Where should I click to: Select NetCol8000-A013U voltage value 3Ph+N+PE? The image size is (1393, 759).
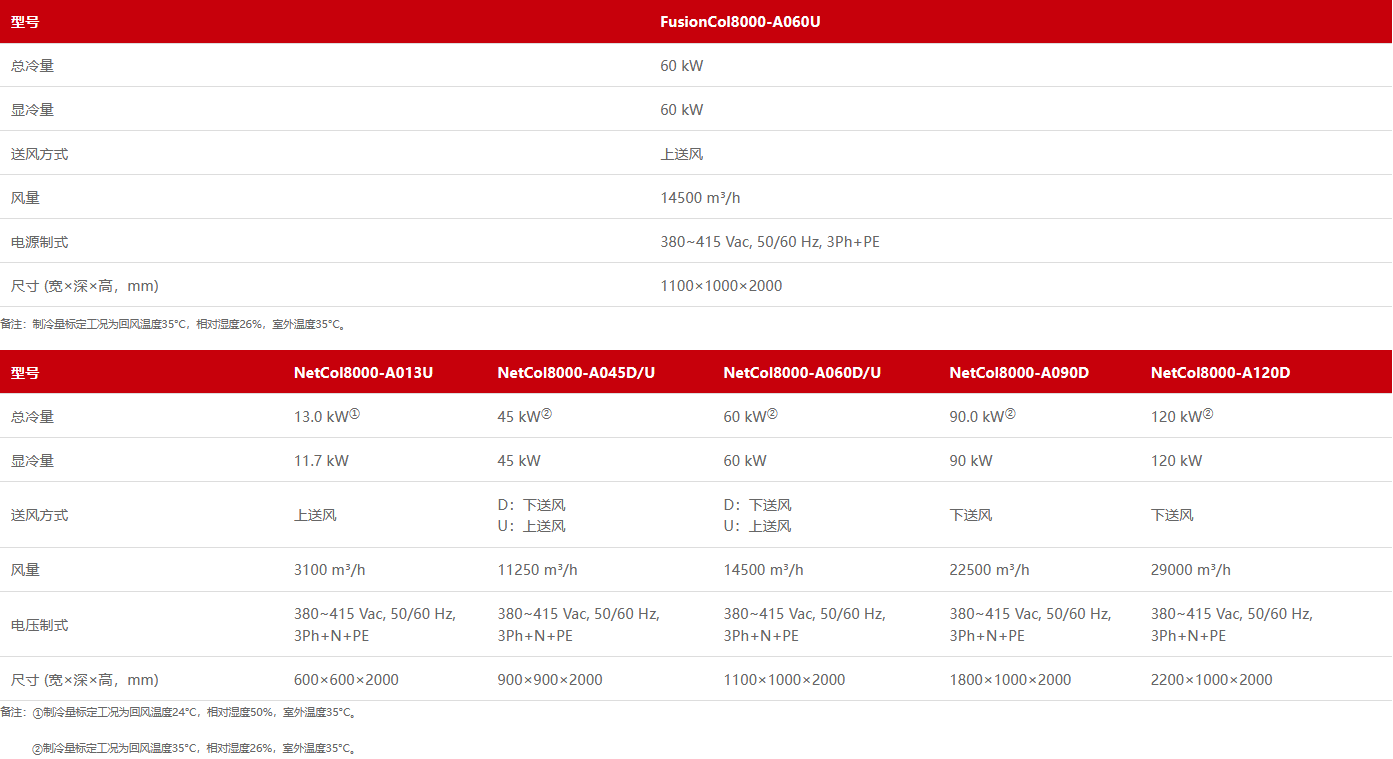(x=375, y=625)
